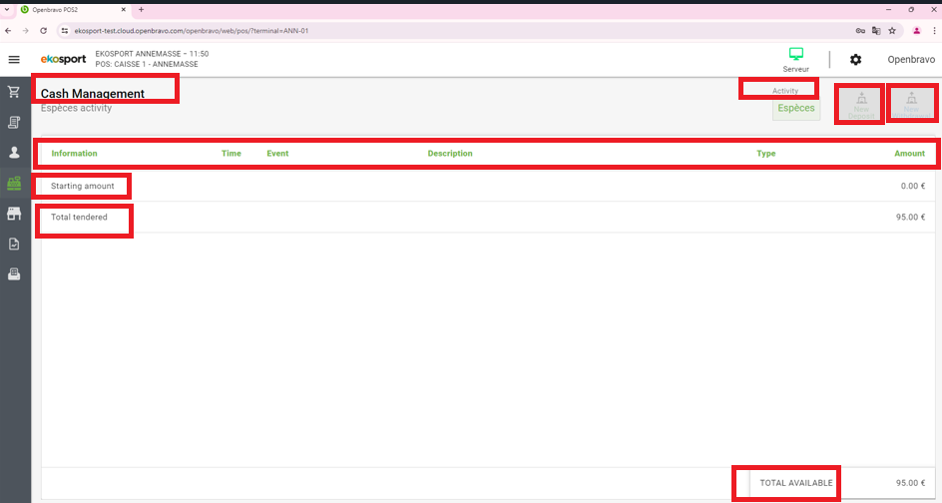Open the translate page icon
This screenshot has height=503, width=942.
coord(876,31)
